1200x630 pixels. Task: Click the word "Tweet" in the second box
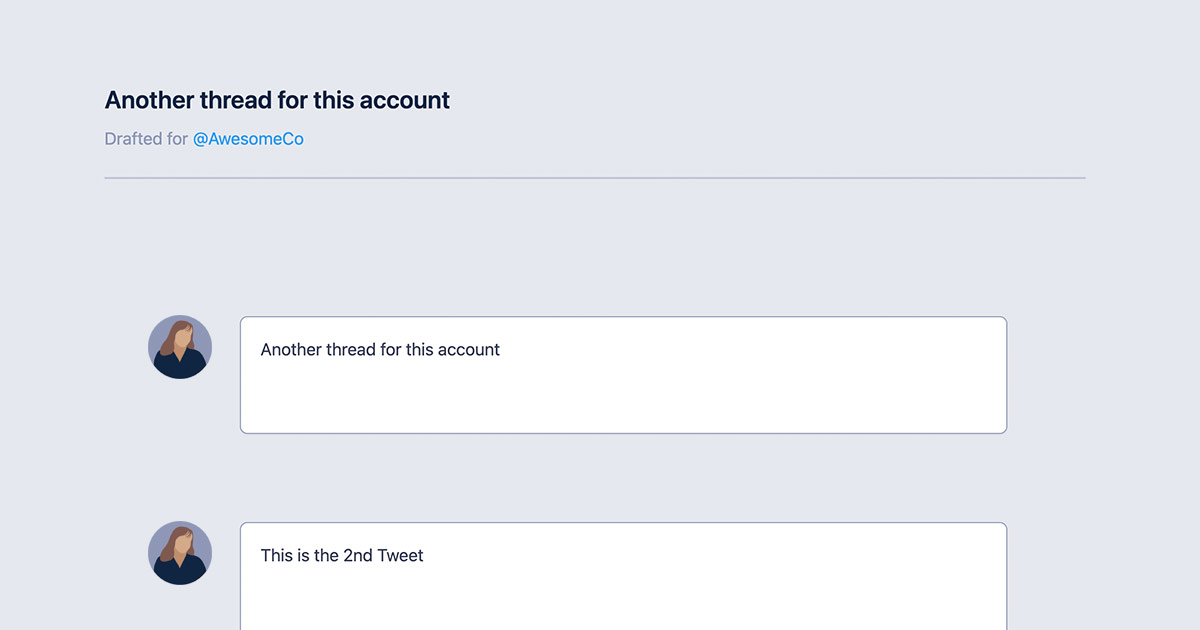tap(400, 555)
